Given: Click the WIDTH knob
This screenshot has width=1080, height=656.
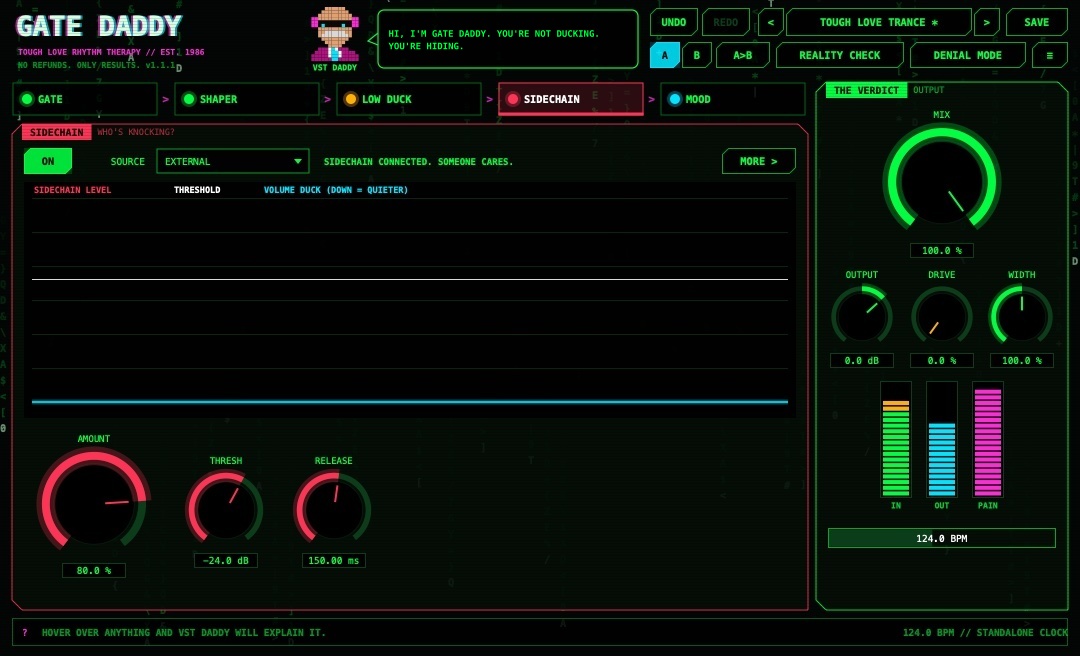Looking at the screenshot, I should (1021, 317).
